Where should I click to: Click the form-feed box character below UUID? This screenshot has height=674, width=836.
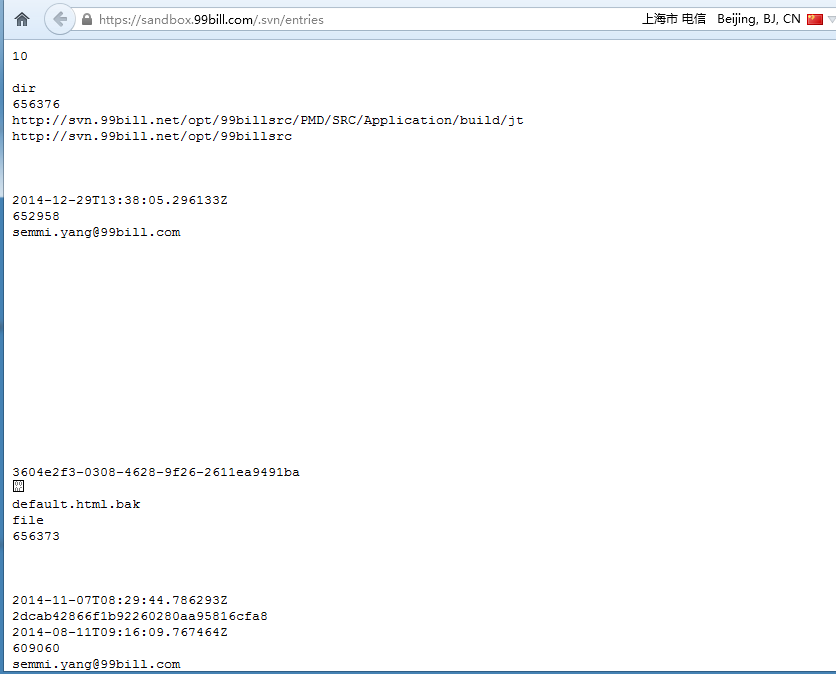[18, 486]
